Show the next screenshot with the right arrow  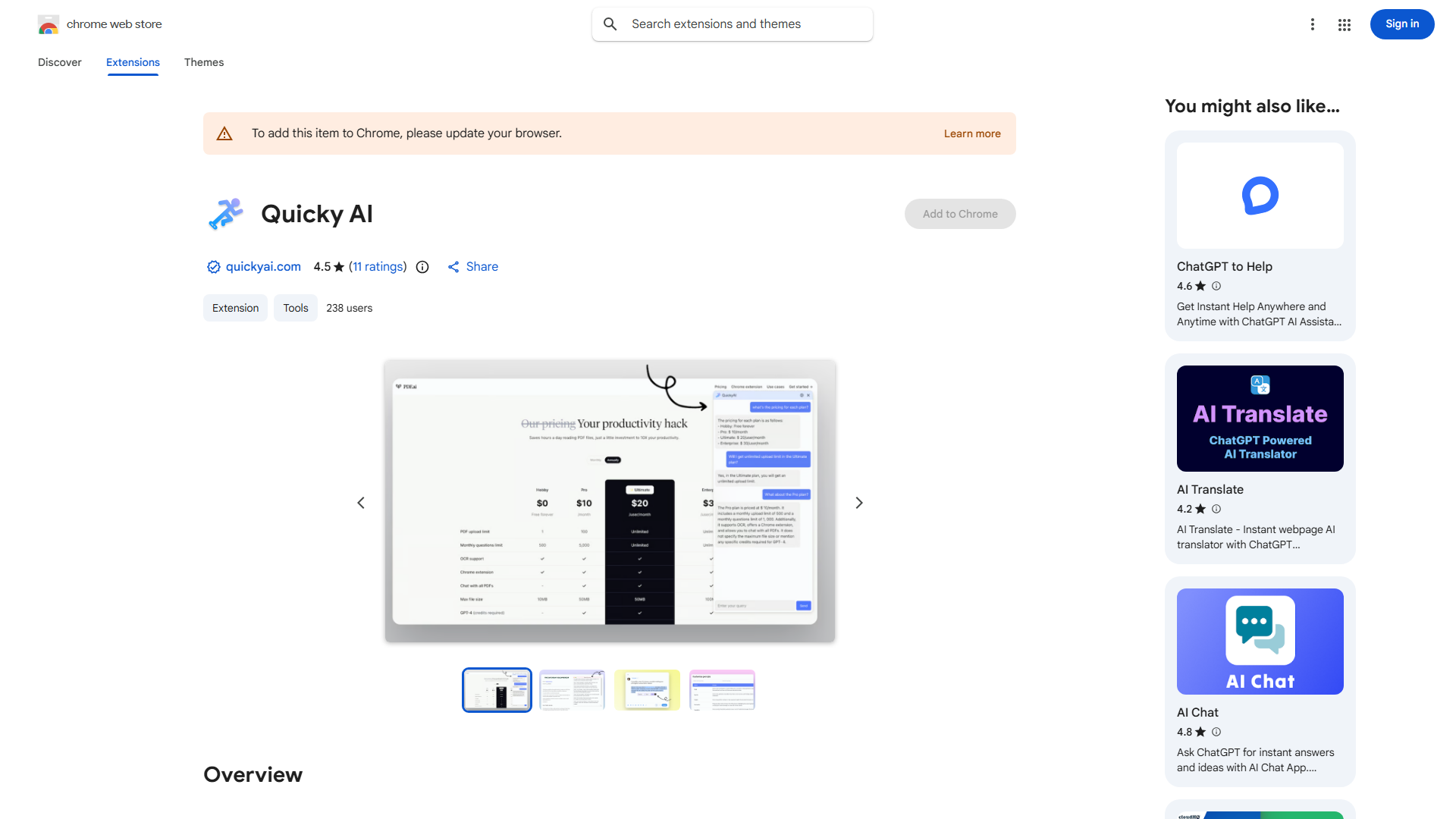(x=858, y=502)
